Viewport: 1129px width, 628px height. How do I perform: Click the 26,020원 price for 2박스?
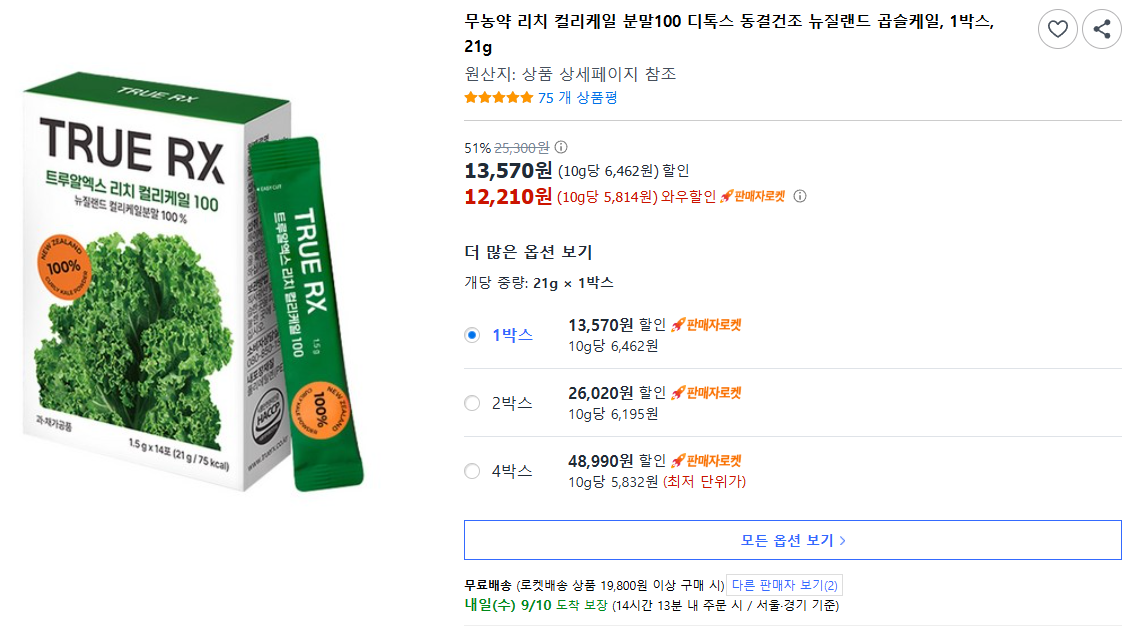pyautogui.click(x=600, y=393)
